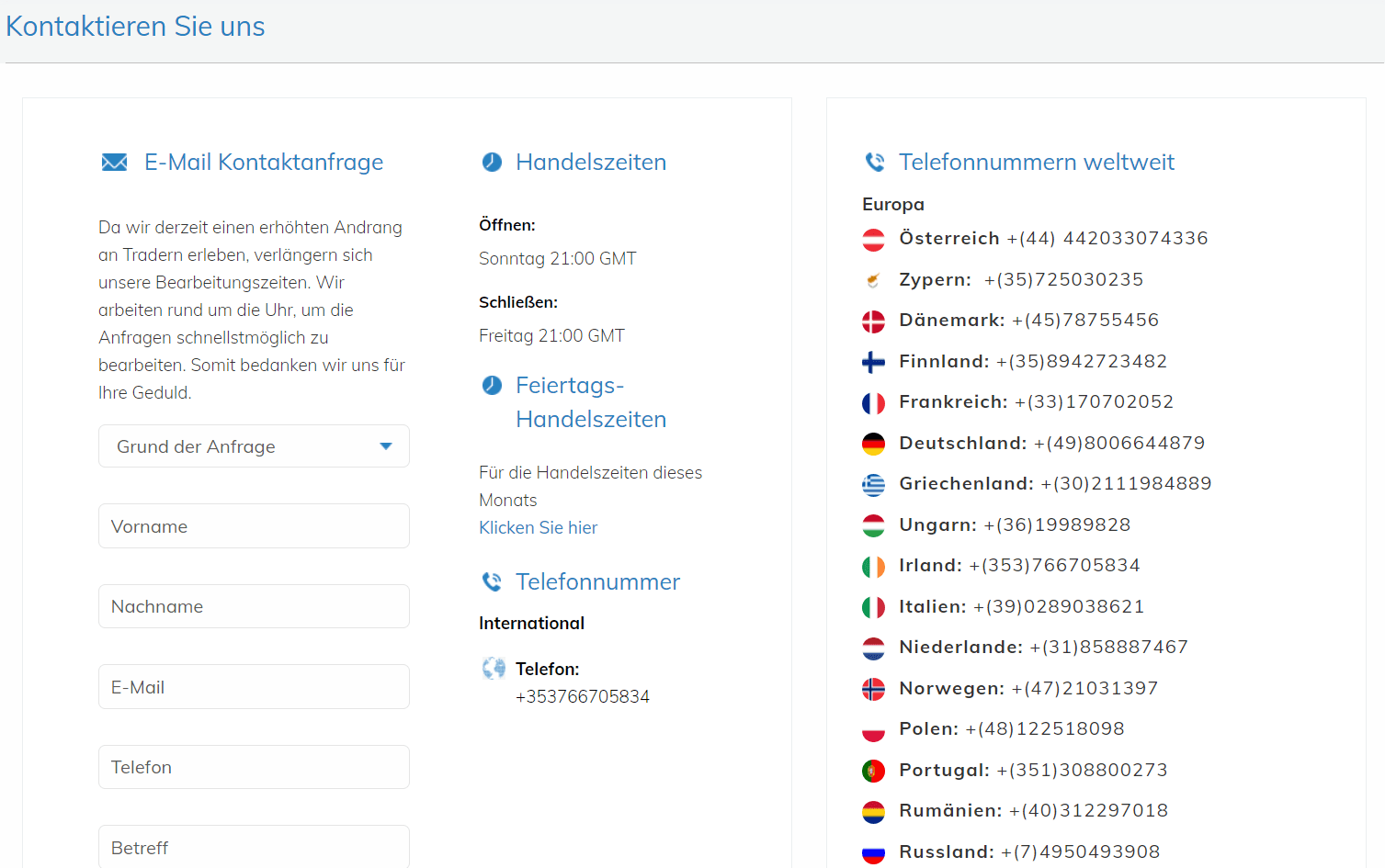The image size is (1385, 868).
Task: Click the E-Mail Kontaktanfrage heading
Action: (x=264, y=163)
